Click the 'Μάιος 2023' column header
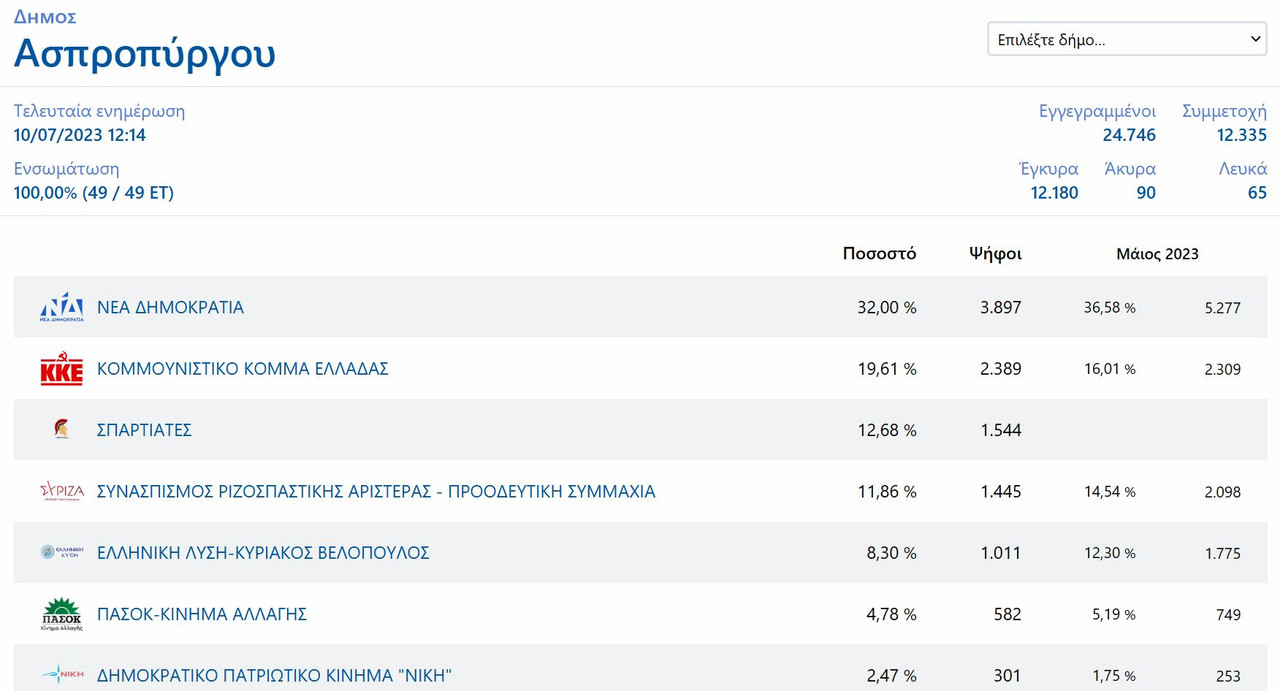Screen dimensions: 1280x691 pos(1157,254)
